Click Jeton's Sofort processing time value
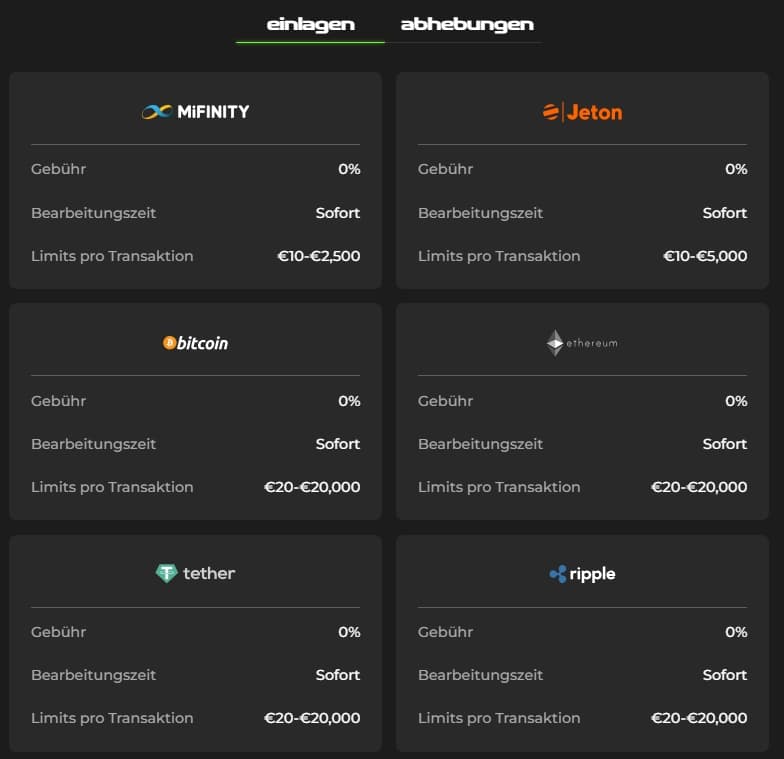The width and height of the screenshot is (784, 759). (x=724, y=213)
